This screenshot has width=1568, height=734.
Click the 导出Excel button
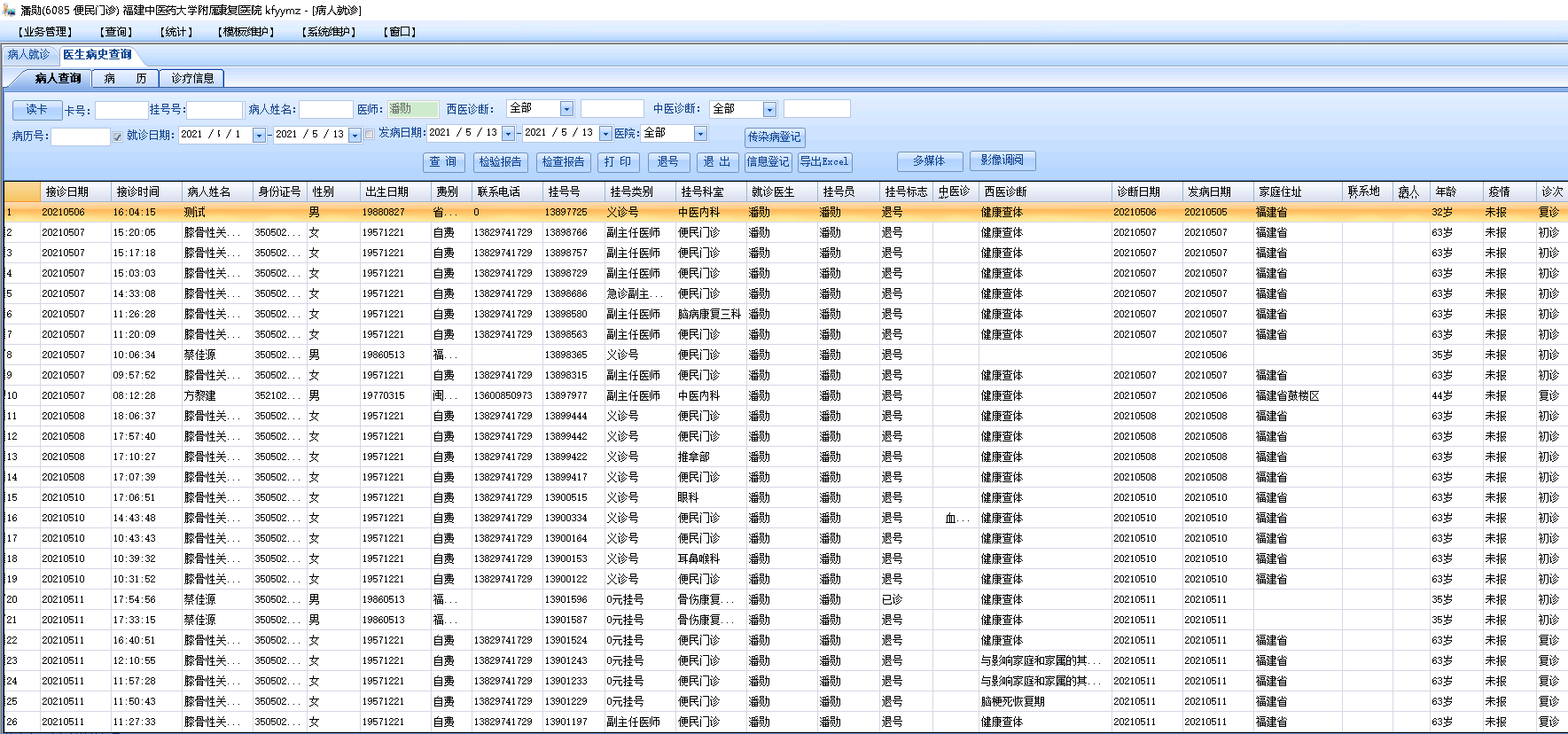[823, 162]
